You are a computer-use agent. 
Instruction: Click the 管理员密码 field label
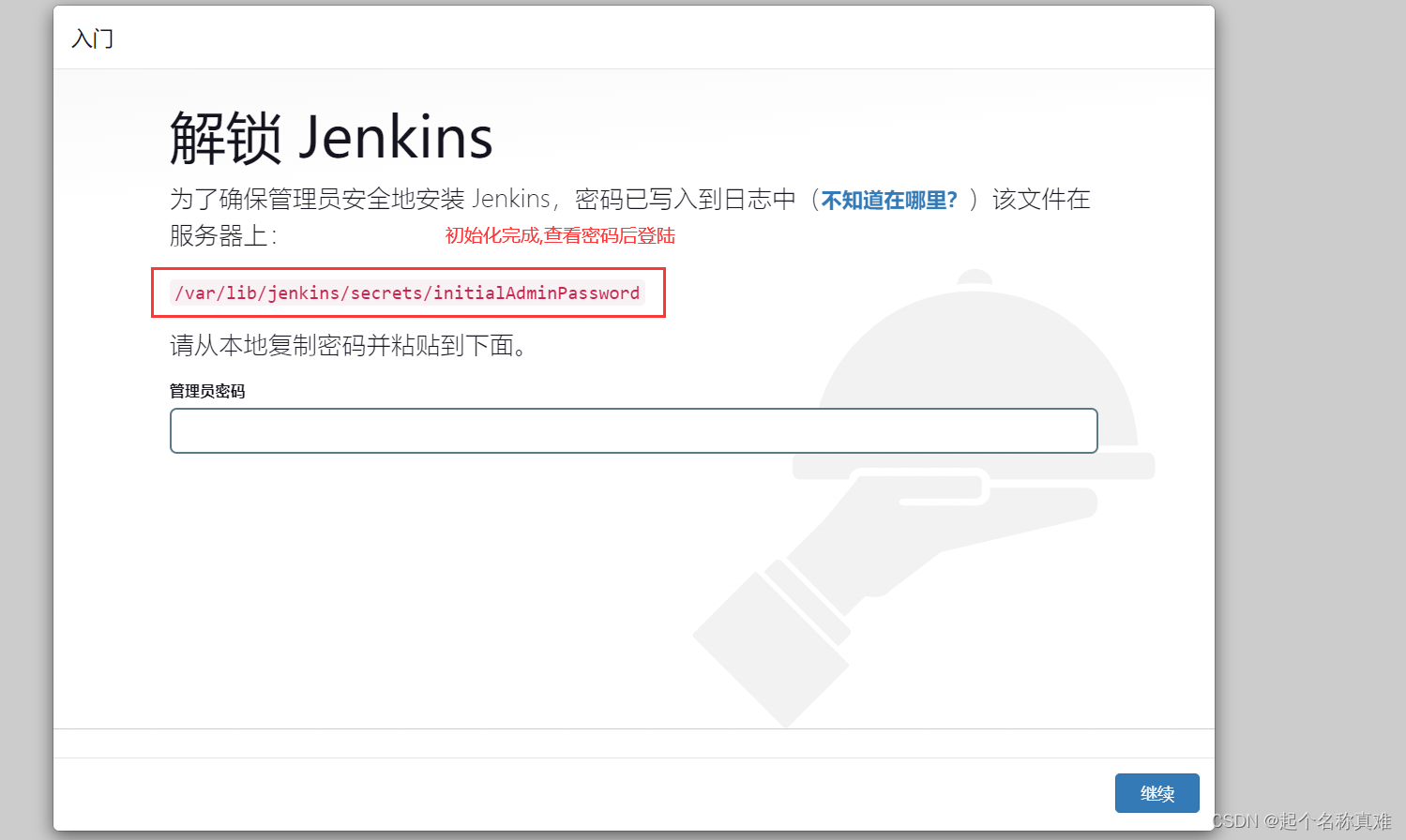(207, 391)
